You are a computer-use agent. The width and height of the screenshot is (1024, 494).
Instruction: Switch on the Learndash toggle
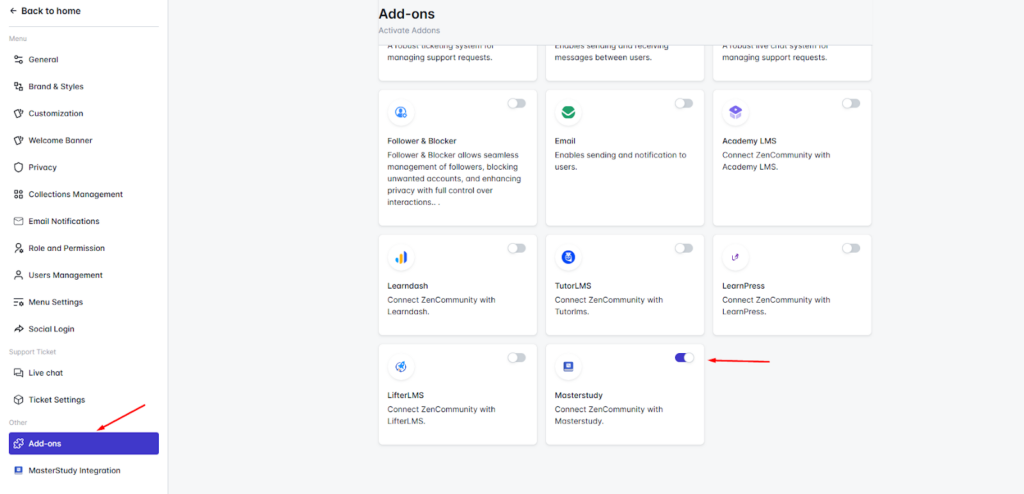pos(517,248)
